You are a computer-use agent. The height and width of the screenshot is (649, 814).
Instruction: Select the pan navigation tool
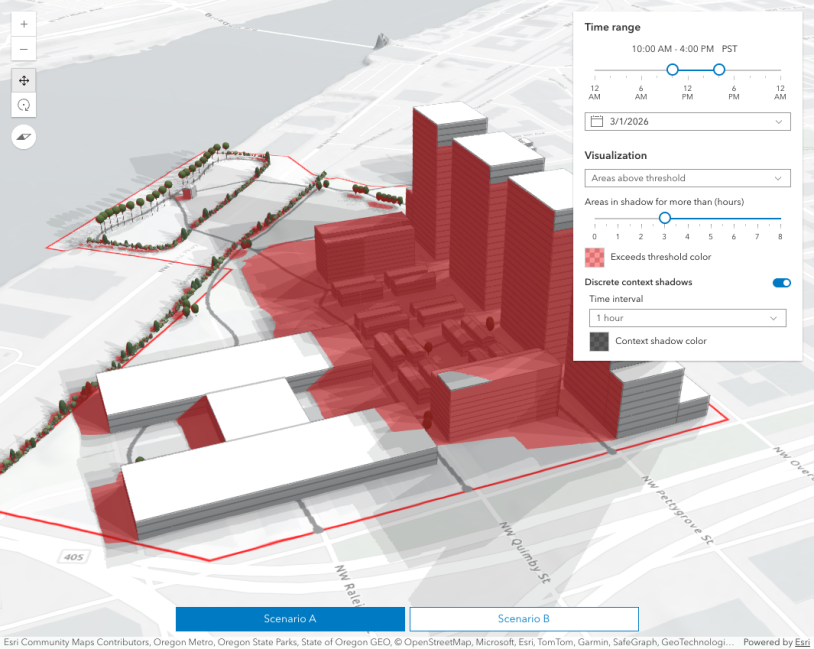coord(24,80)
